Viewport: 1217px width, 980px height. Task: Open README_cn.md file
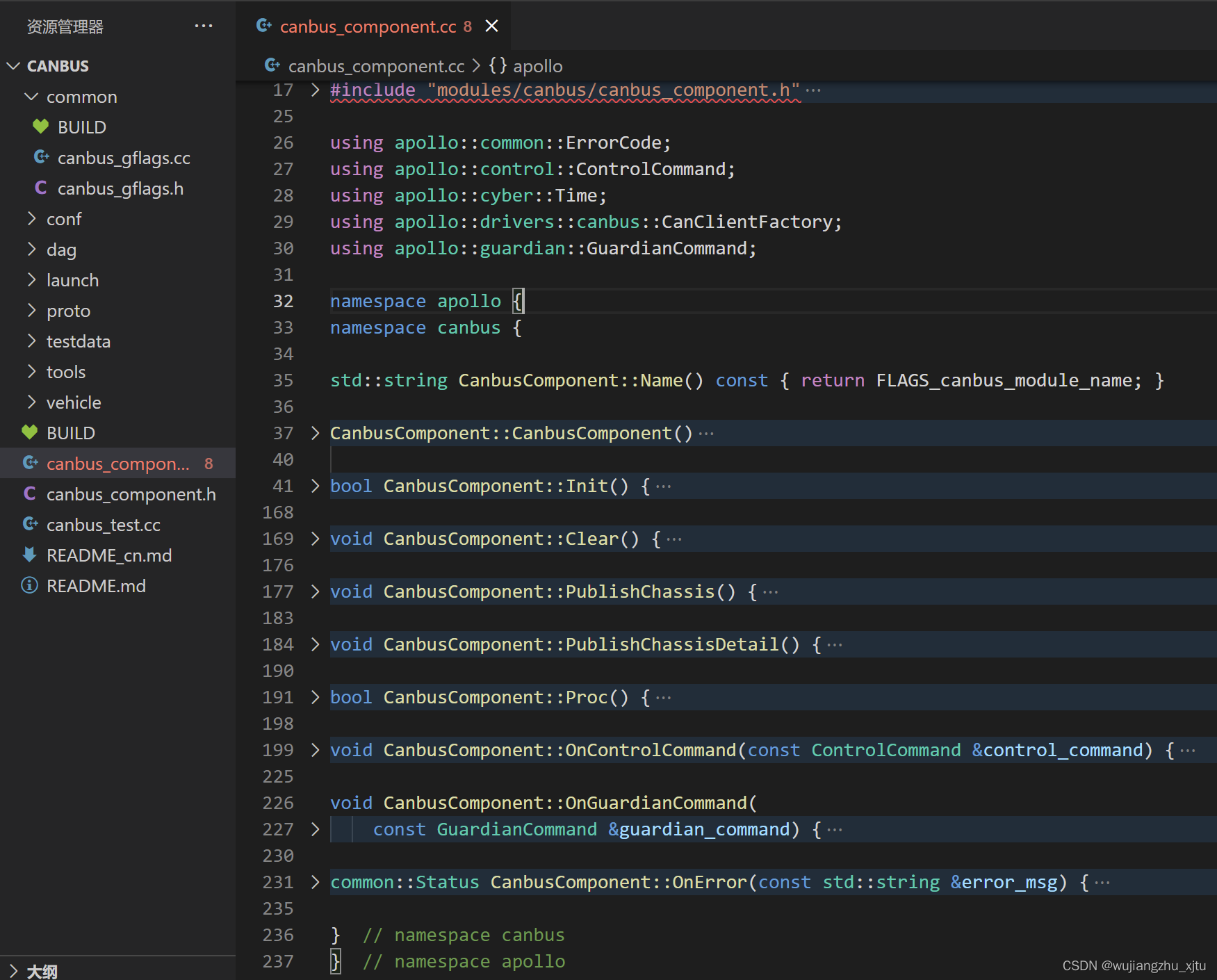point(109,555)
